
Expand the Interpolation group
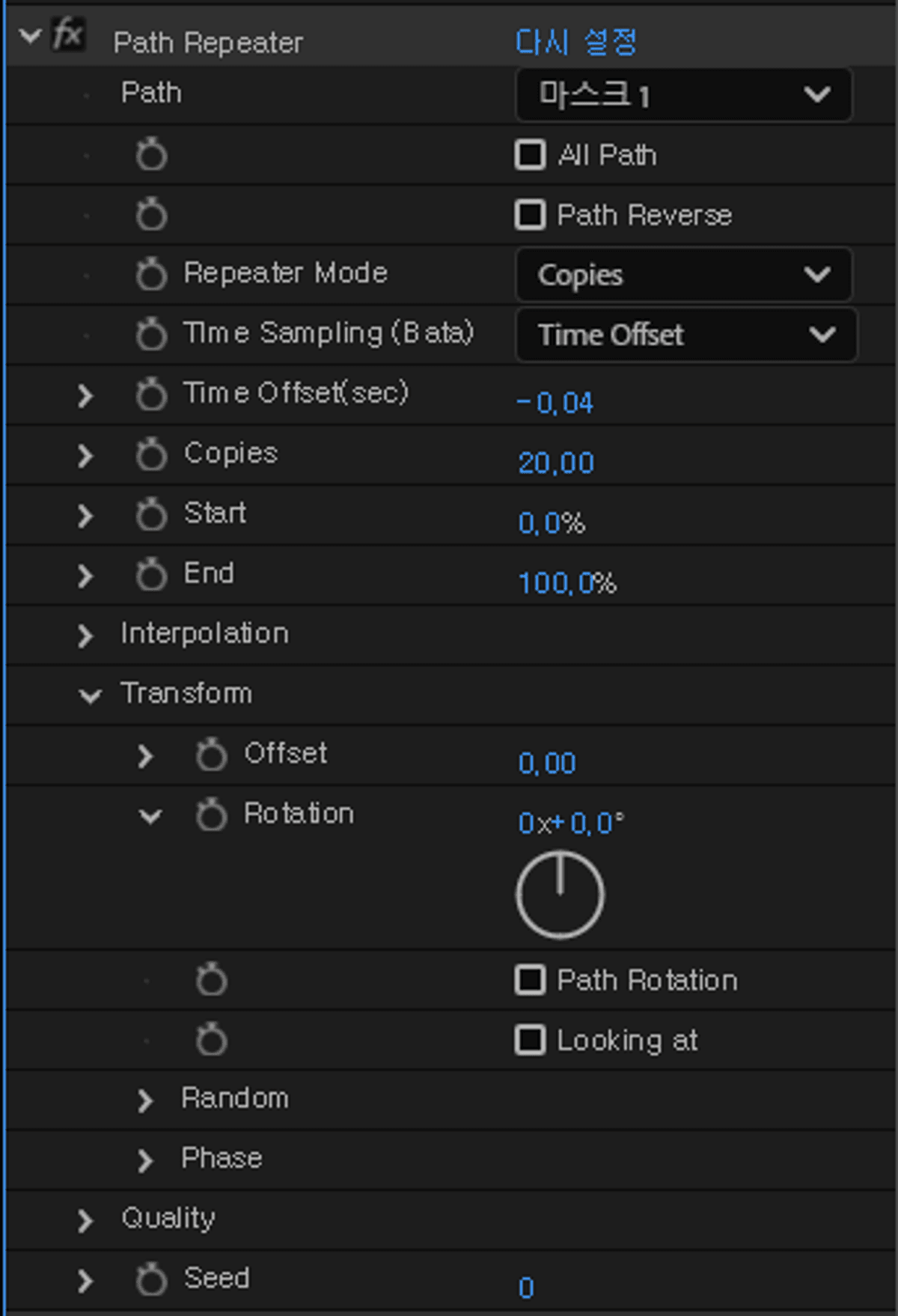click(x=85, y=635)
